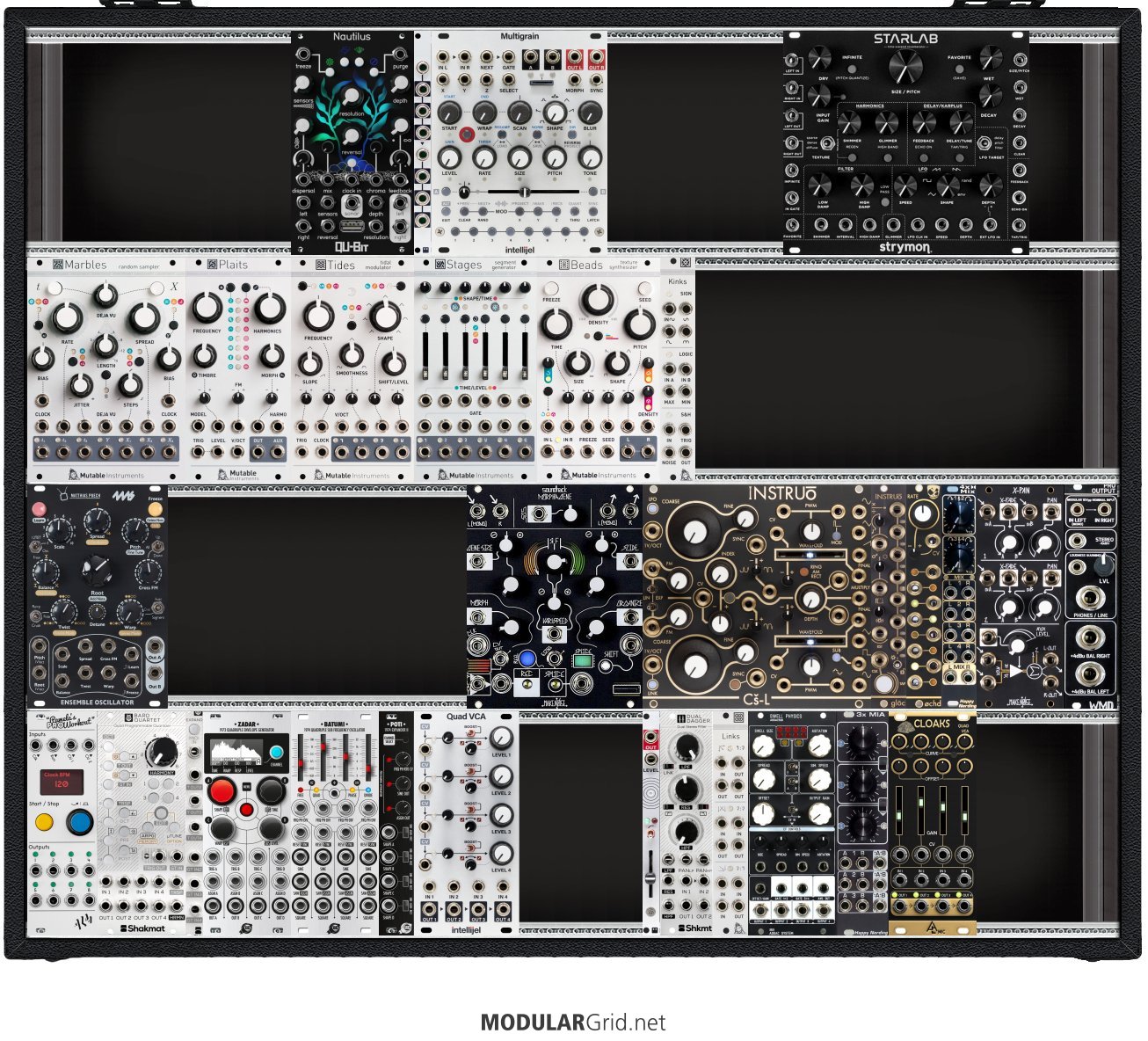Click the Seed button on Beads
1148x1041 pixels.
coord(645,288)
